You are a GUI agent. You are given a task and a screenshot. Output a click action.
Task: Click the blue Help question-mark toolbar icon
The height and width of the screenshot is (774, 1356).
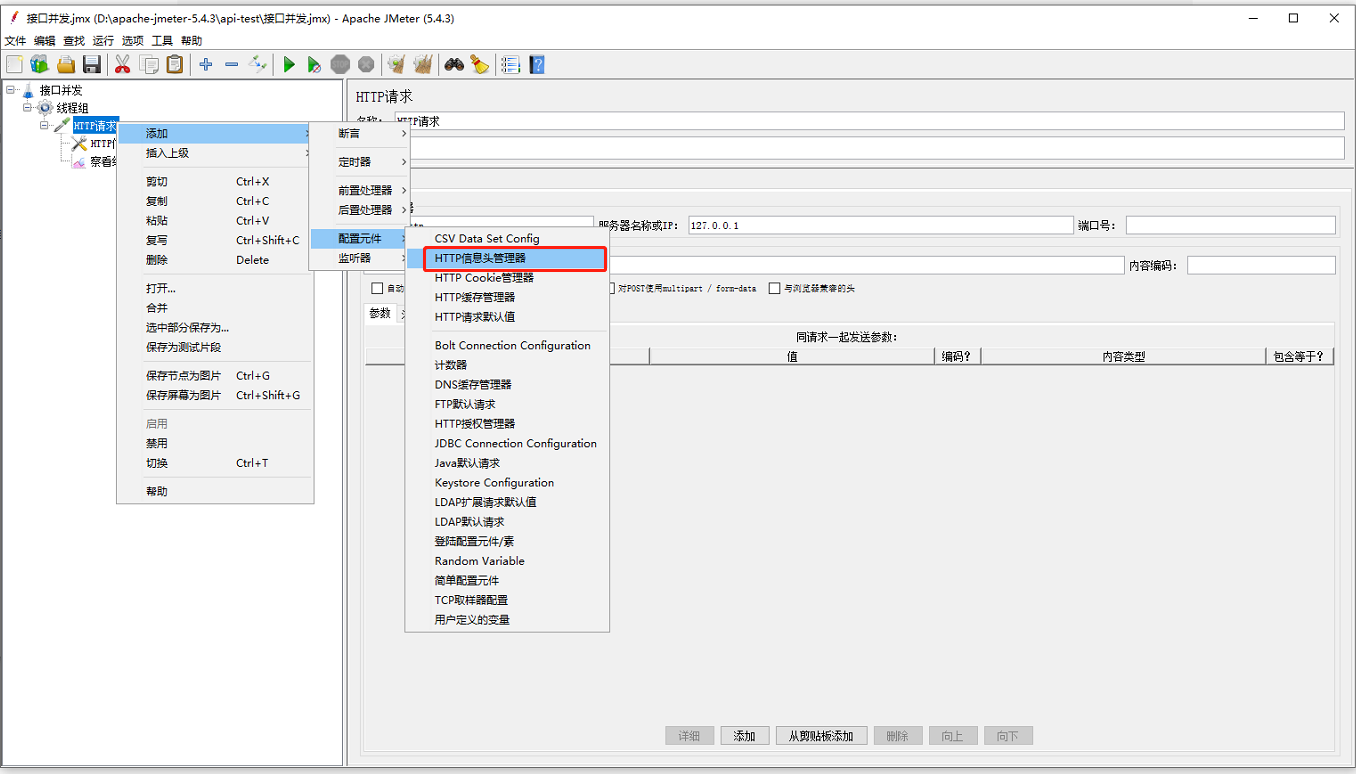(537, 65)
